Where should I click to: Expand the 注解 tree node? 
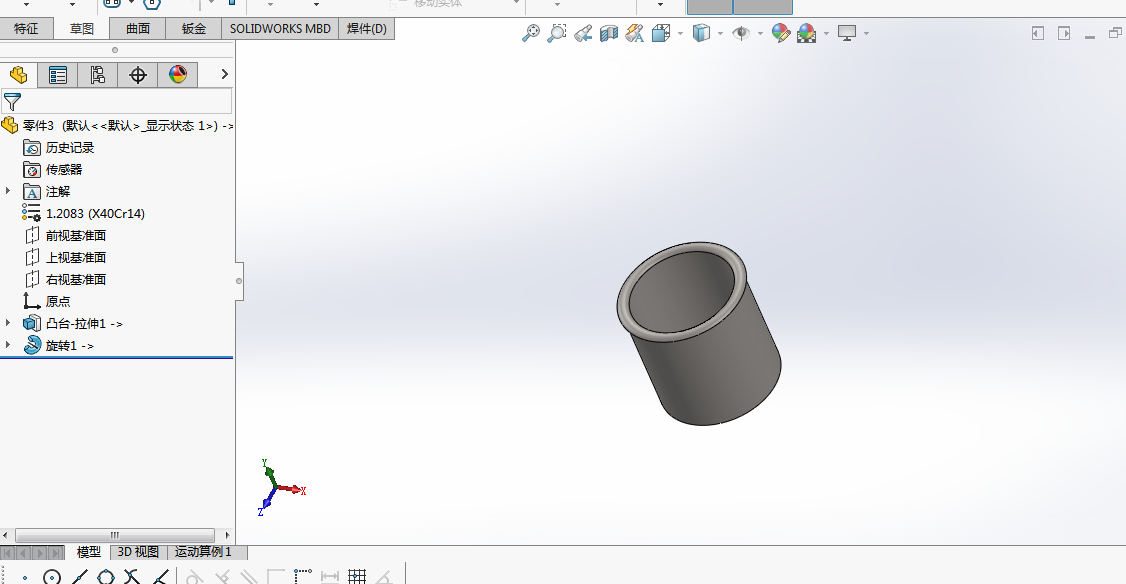click(x=8, y=191)
